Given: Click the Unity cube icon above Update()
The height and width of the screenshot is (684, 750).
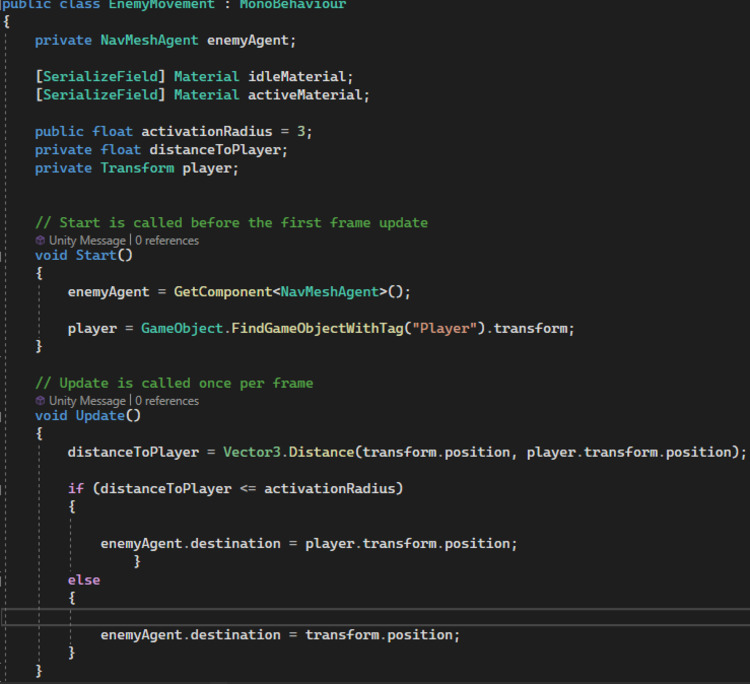Looking at the screenshot, I should 41,400.
